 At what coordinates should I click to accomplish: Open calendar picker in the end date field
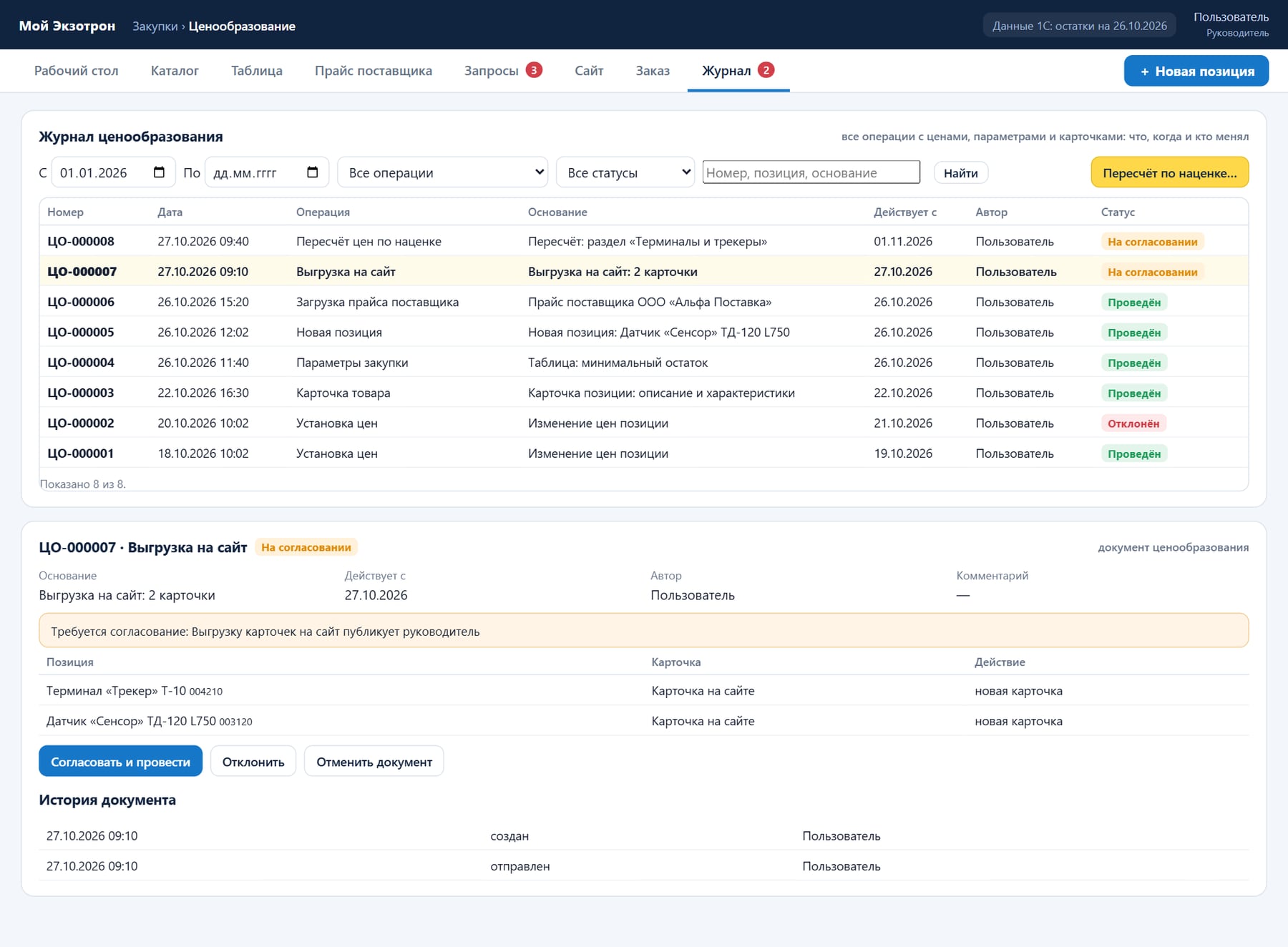pyautogui.click(x=312, y=172)
